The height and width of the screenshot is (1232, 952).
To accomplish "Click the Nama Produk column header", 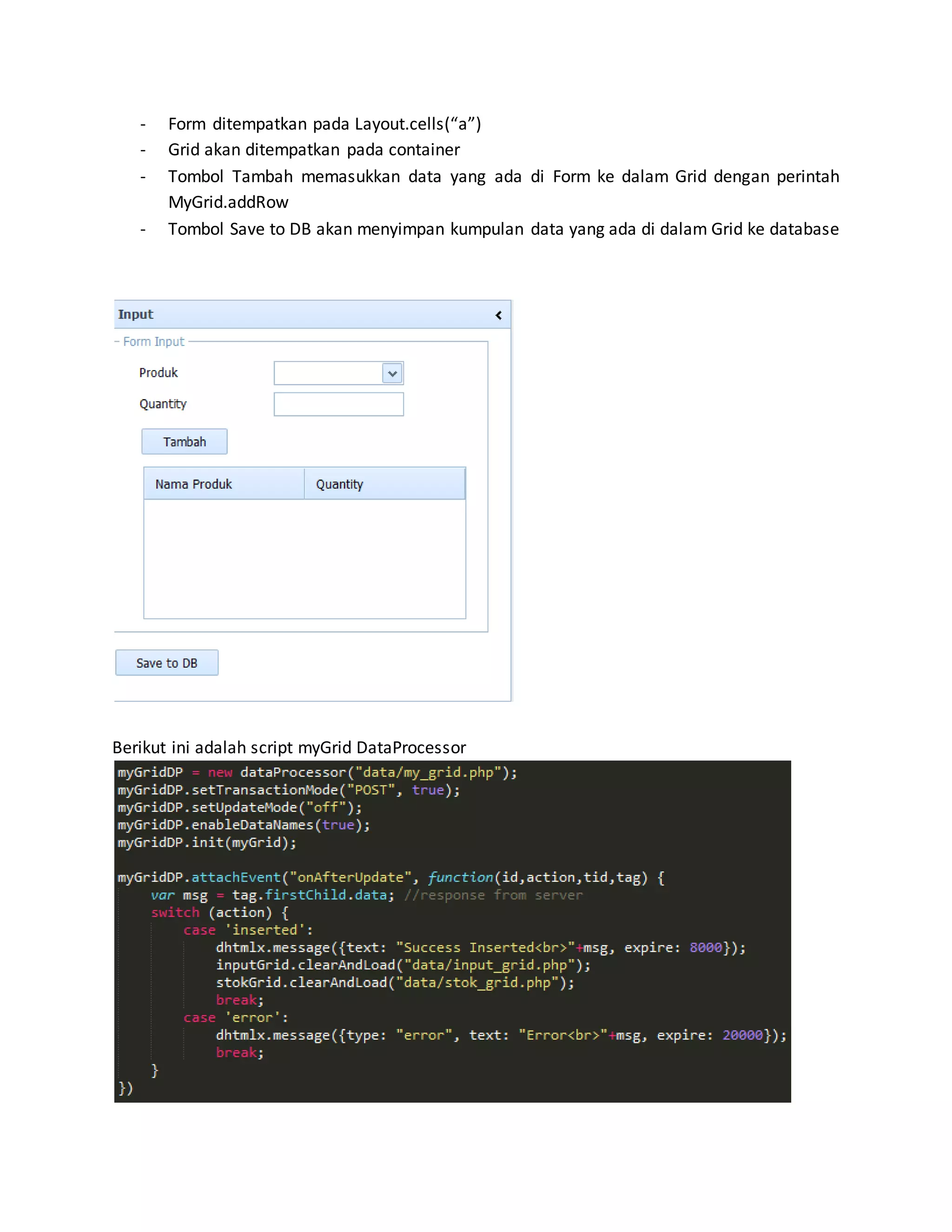I will coord(224,484).
